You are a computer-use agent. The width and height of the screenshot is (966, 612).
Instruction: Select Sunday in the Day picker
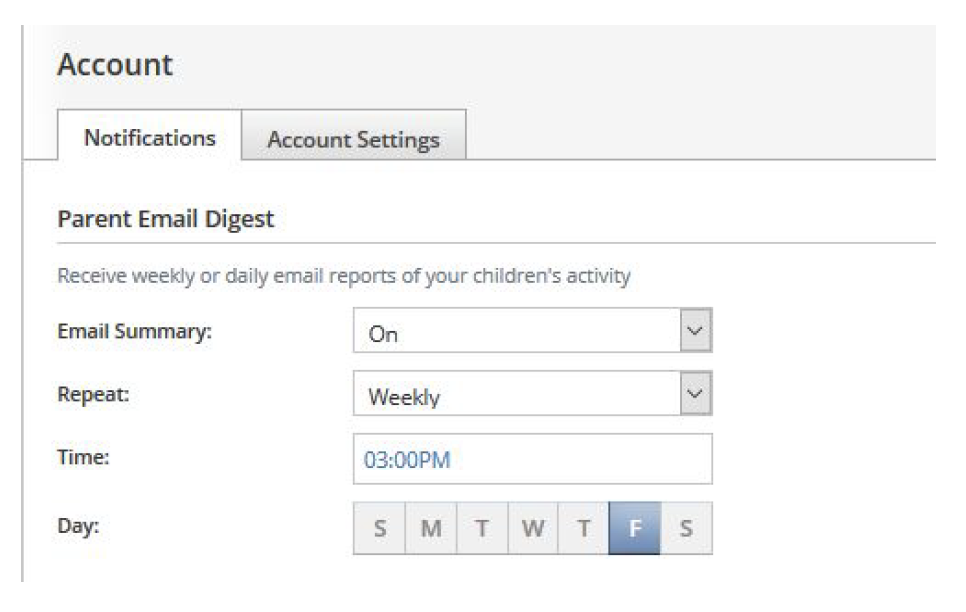[380, 528]
